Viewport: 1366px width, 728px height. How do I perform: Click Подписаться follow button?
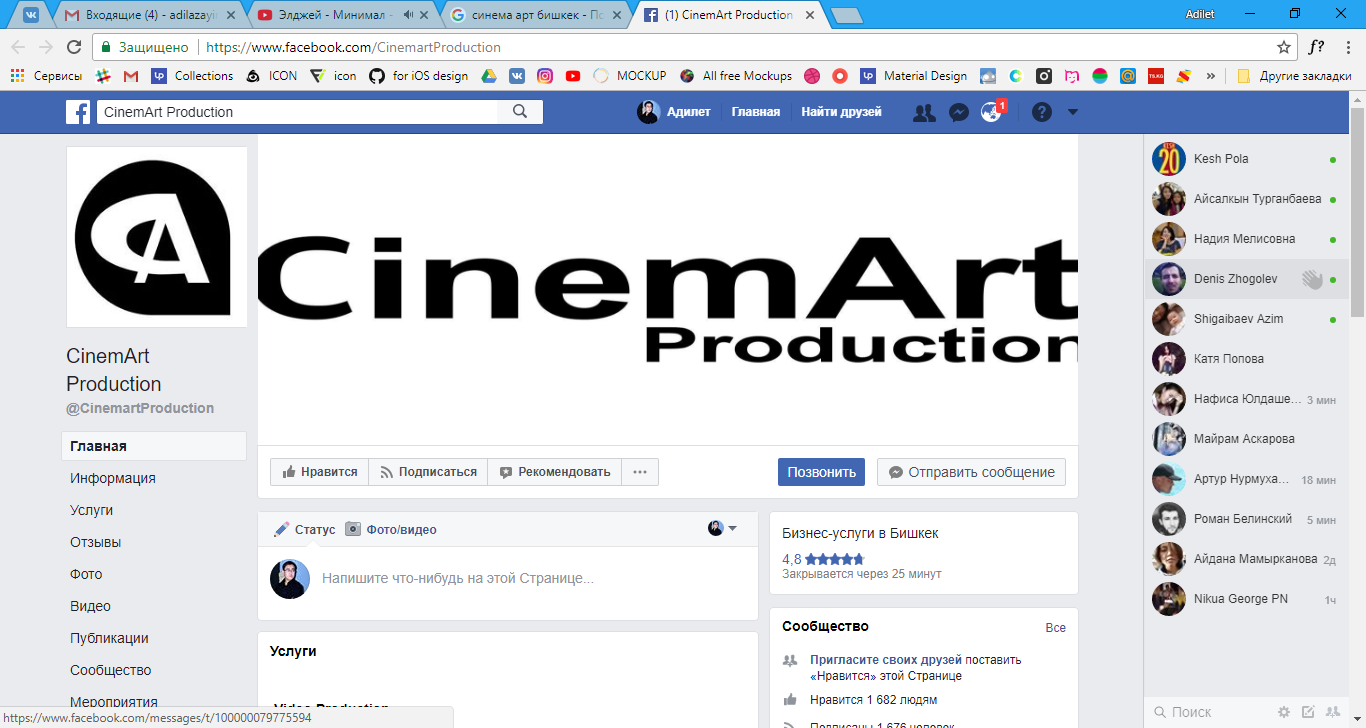click(x=428, y=472)
